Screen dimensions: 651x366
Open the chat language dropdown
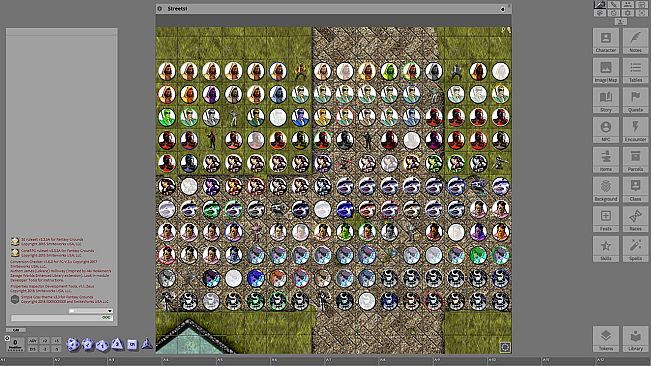91,311
